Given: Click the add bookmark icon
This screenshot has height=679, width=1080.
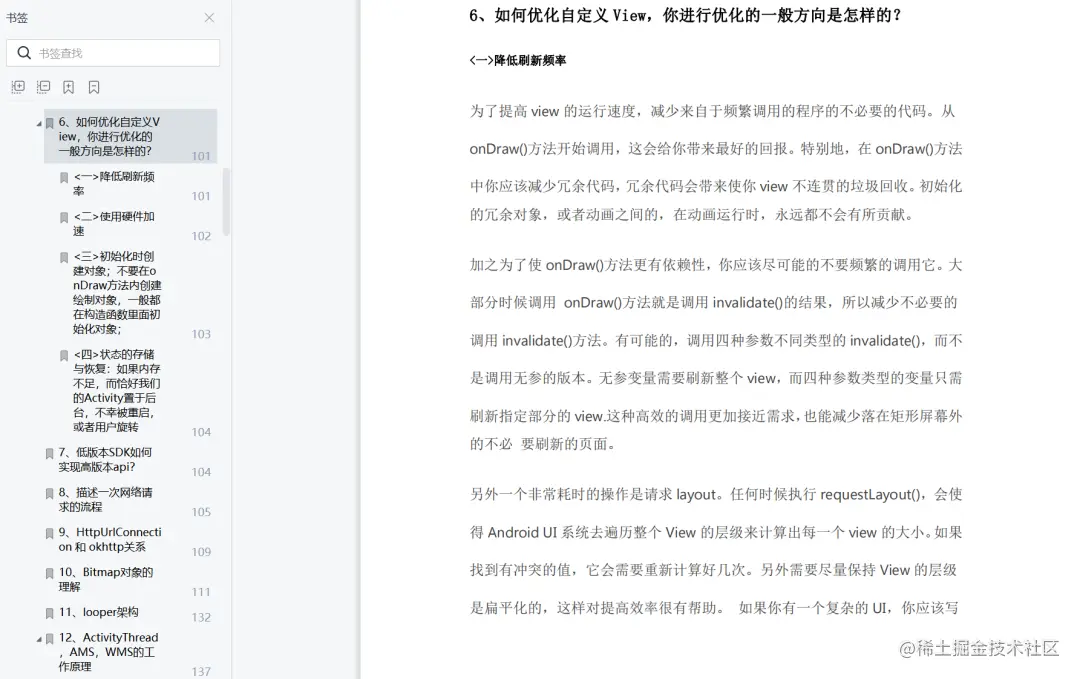Looking at the screenshot, I should click(x=66, y=87).
